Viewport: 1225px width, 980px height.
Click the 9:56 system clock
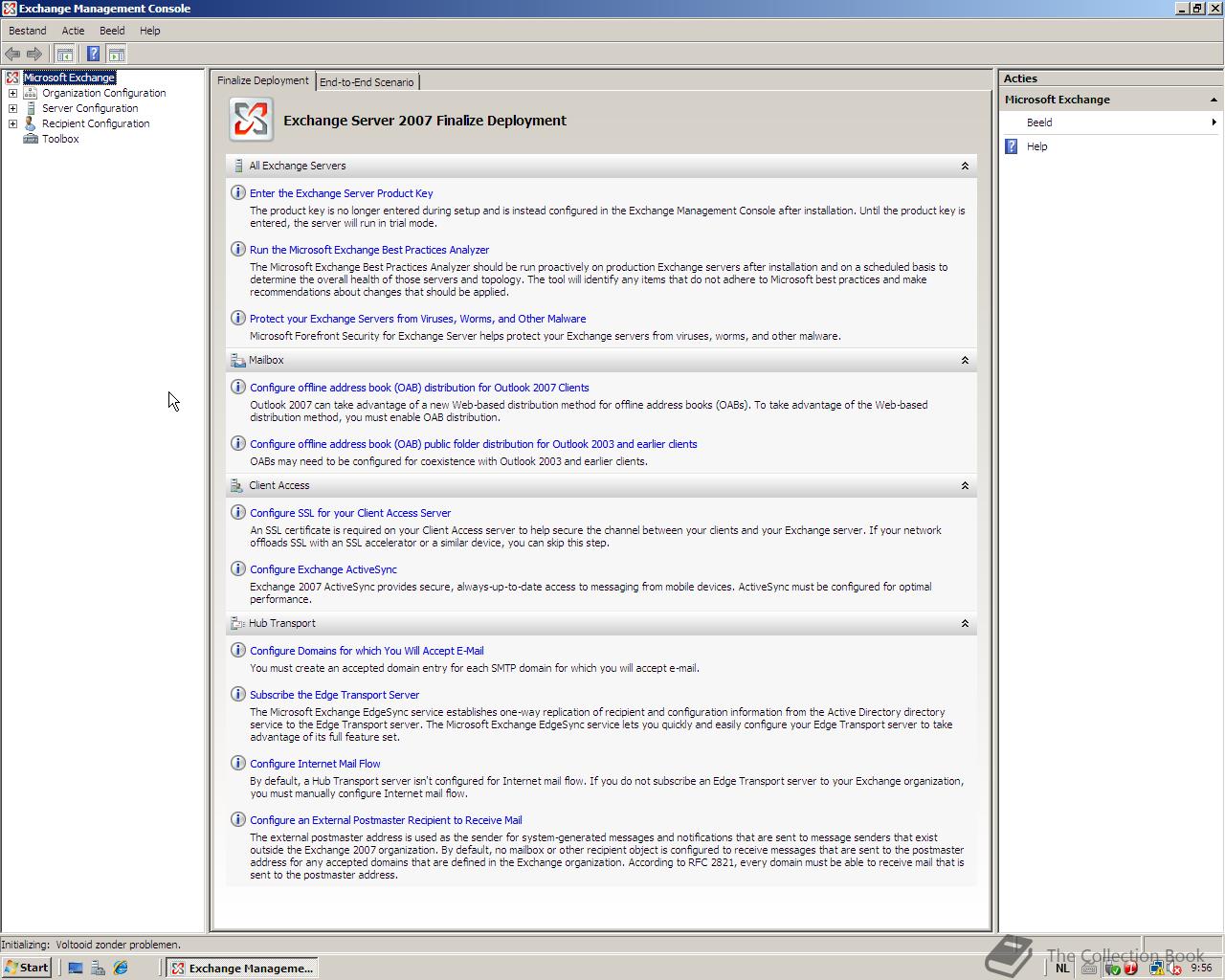point(1202,968)
